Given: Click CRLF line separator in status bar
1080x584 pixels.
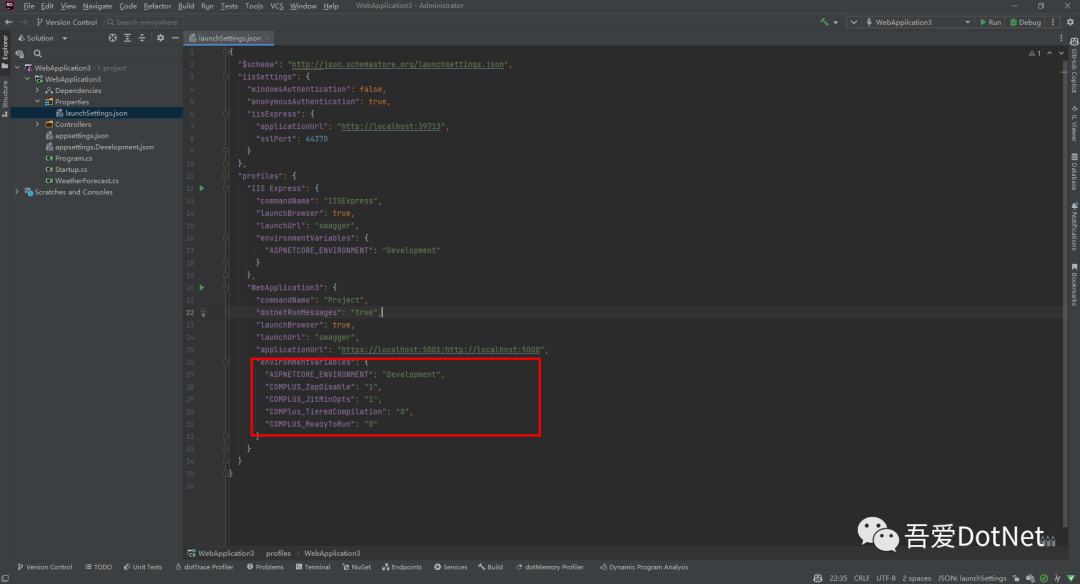Looking at the screenshot, I should [862, 578].
